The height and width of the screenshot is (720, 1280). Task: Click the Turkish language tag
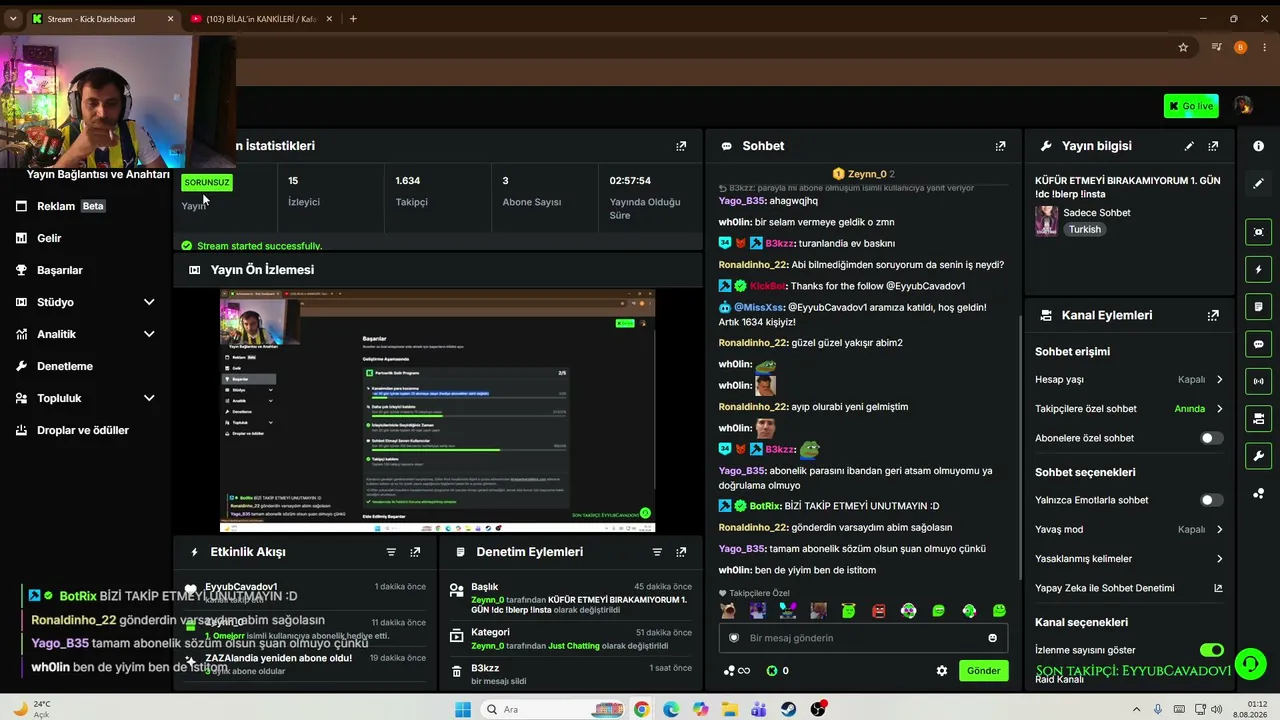pyautogui.click(x=1084, y=230)
